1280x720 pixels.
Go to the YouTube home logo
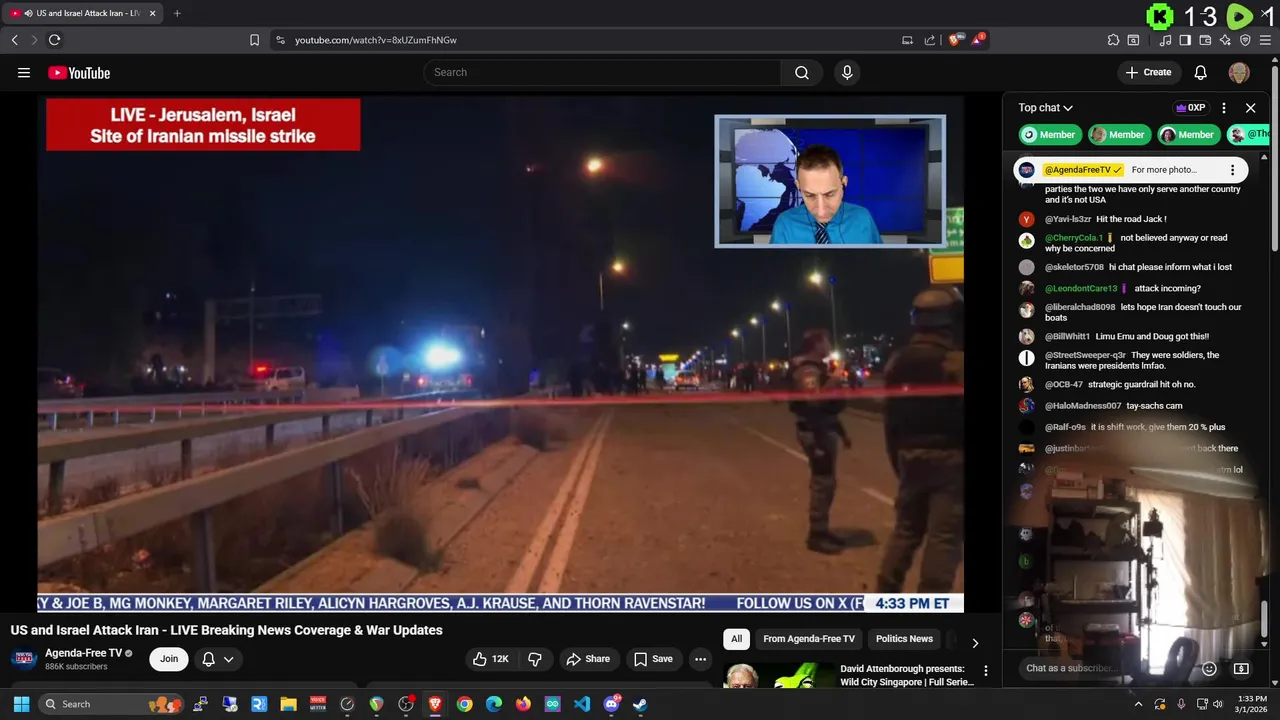[79, 72]
